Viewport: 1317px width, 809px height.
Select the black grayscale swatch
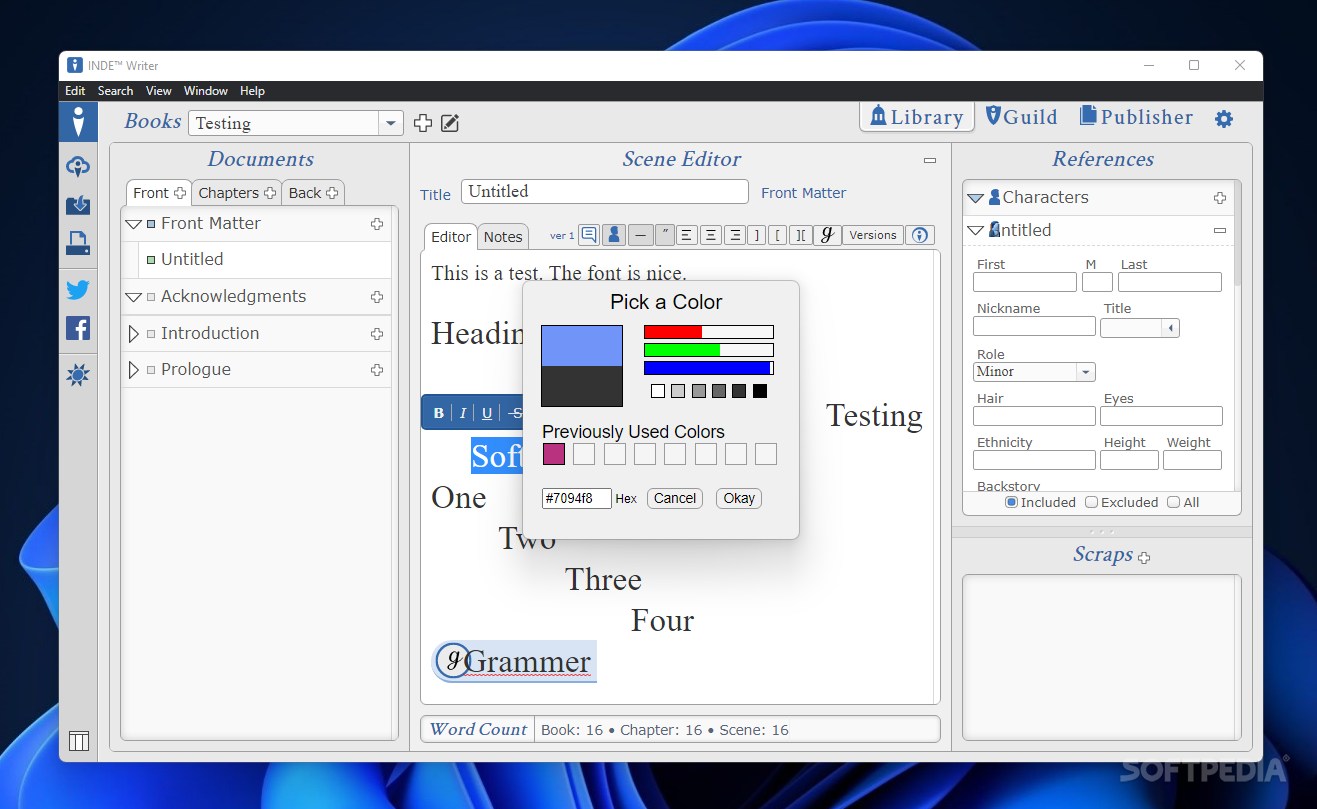point(760,391)
